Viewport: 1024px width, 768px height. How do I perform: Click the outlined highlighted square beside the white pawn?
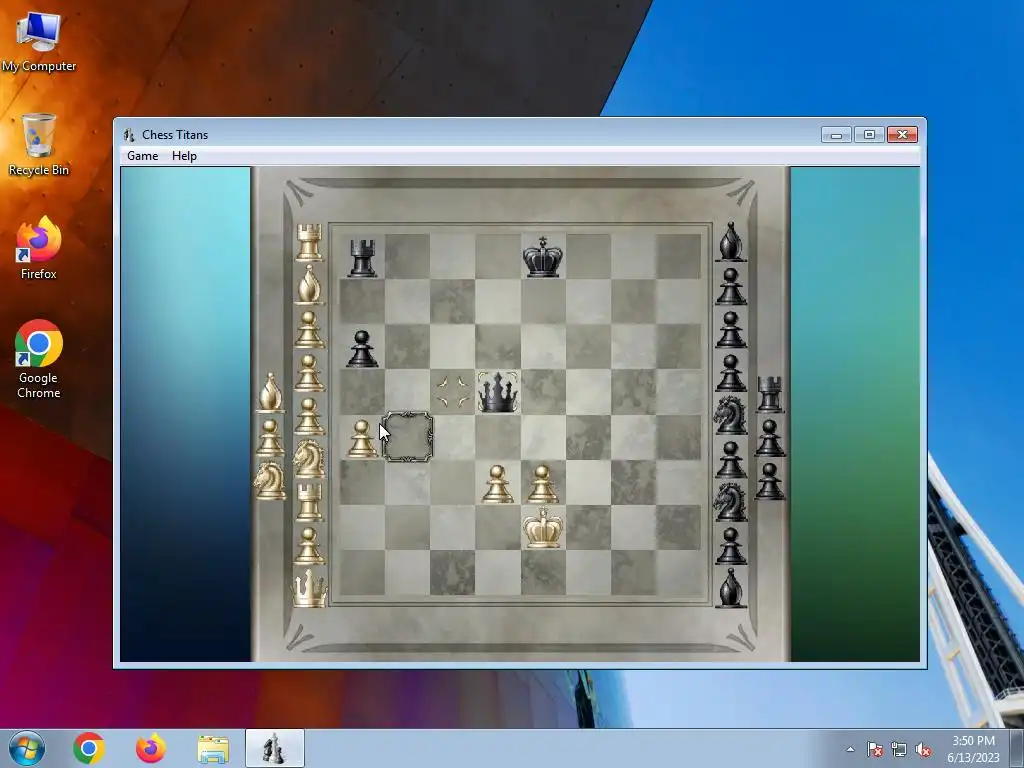click(408, 437)
